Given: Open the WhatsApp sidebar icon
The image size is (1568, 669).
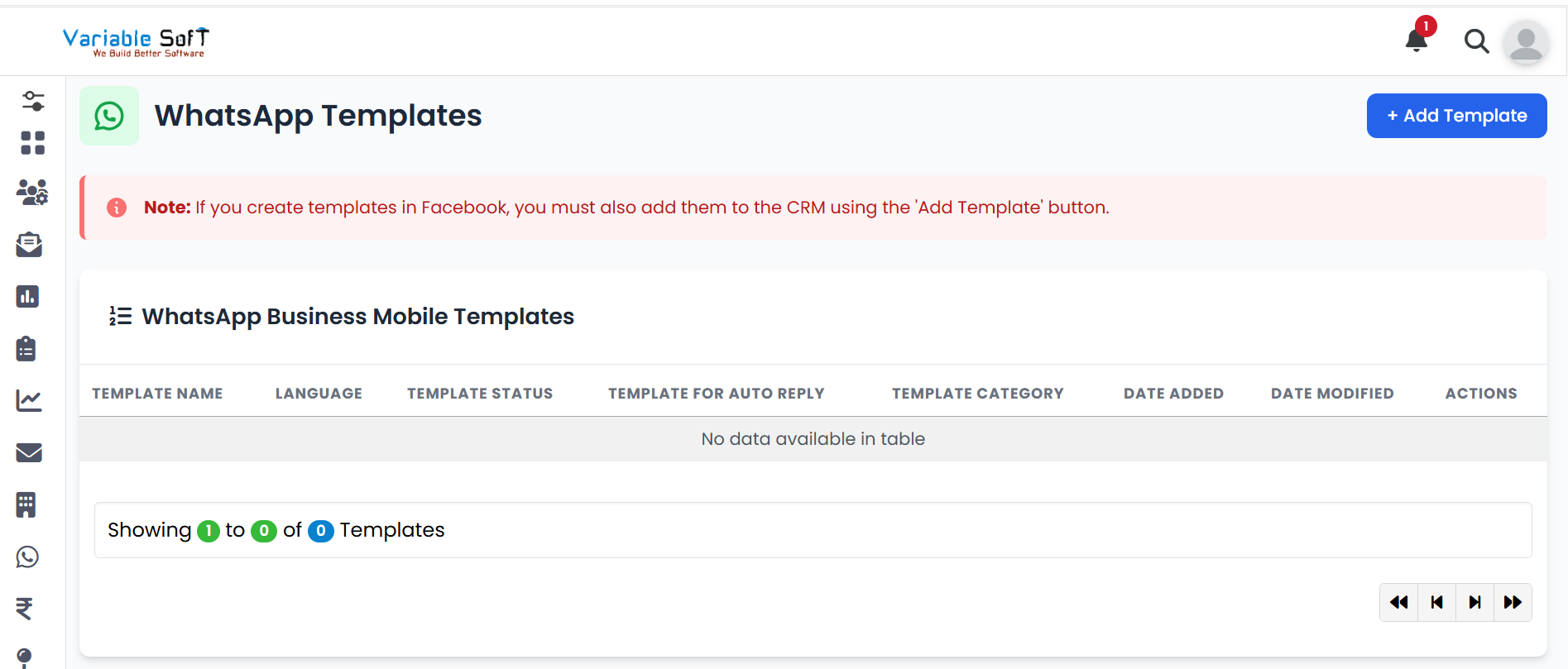Looking at the screenshot, I should (27, 557).
